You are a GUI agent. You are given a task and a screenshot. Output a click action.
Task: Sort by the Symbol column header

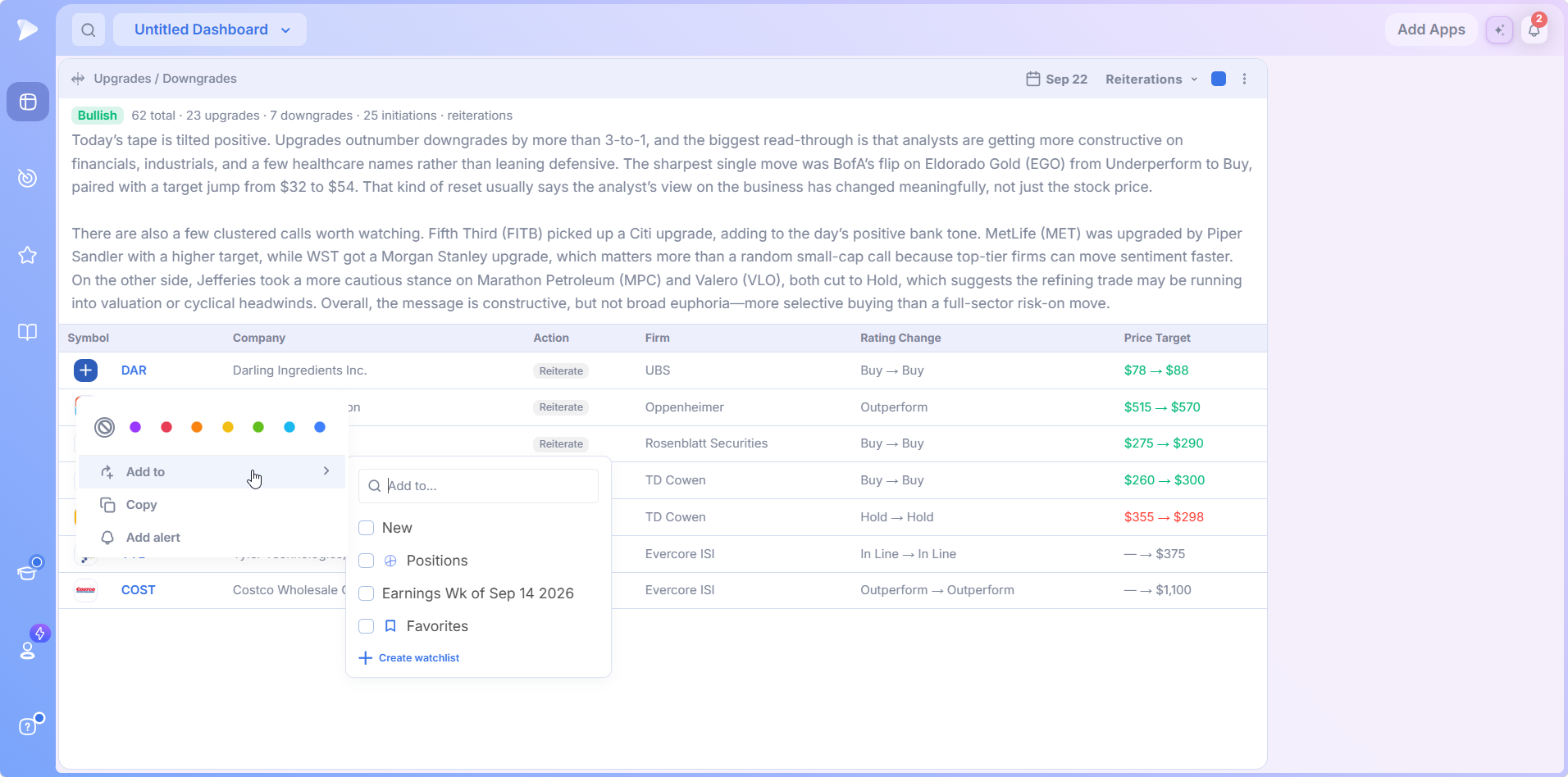(89, 338)
